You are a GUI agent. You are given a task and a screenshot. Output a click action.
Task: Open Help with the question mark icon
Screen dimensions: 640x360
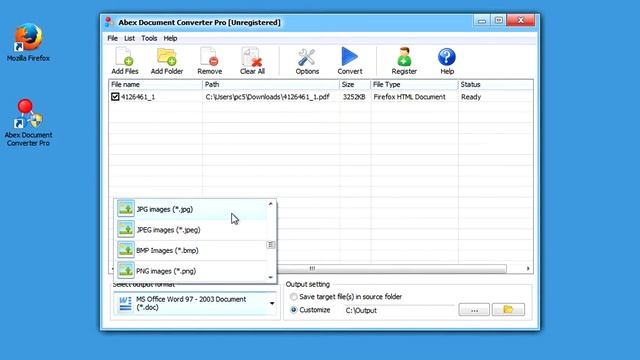(x=447, y=57)
